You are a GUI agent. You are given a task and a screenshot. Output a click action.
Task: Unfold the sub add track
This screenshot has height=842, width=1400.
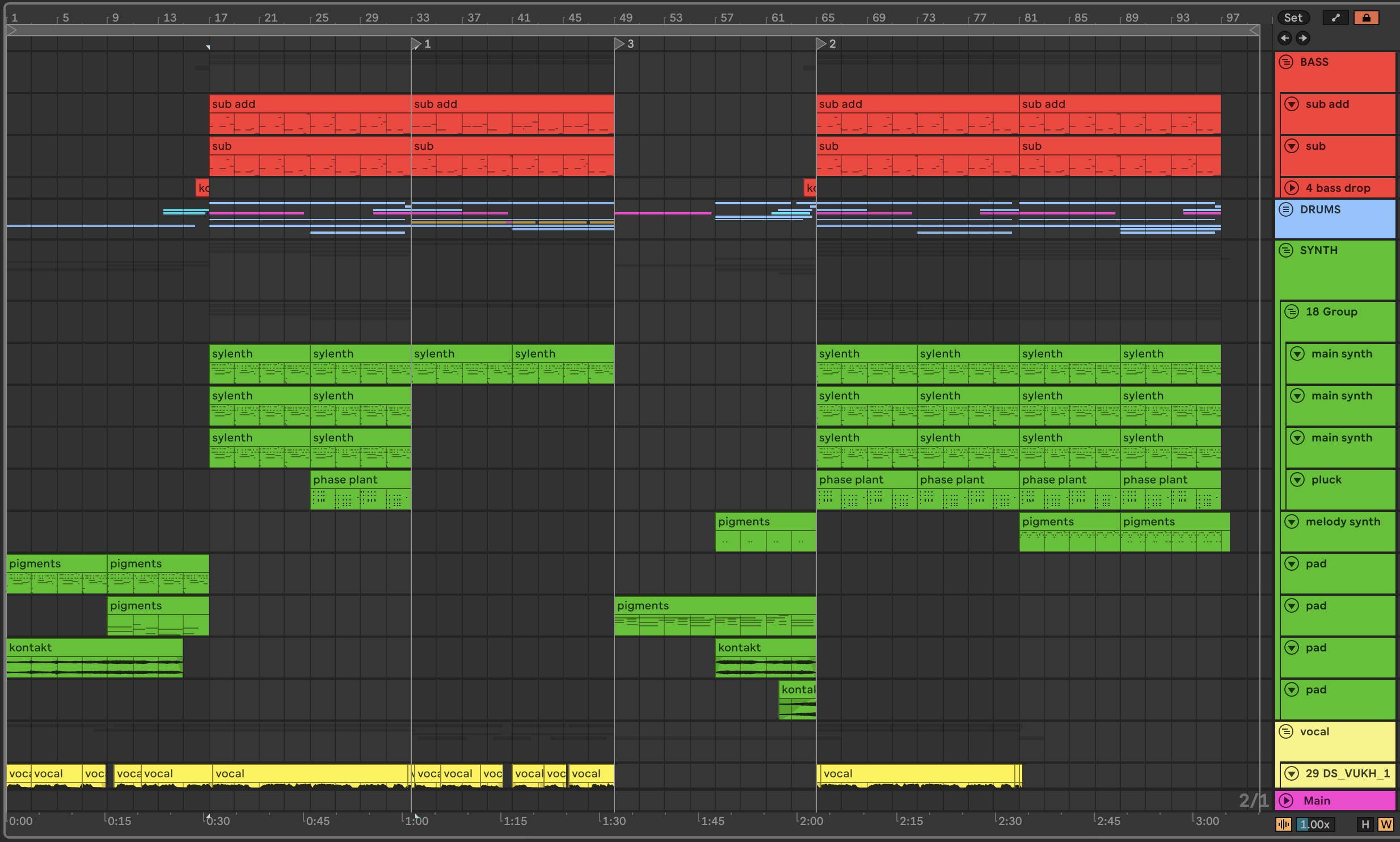1292,104
